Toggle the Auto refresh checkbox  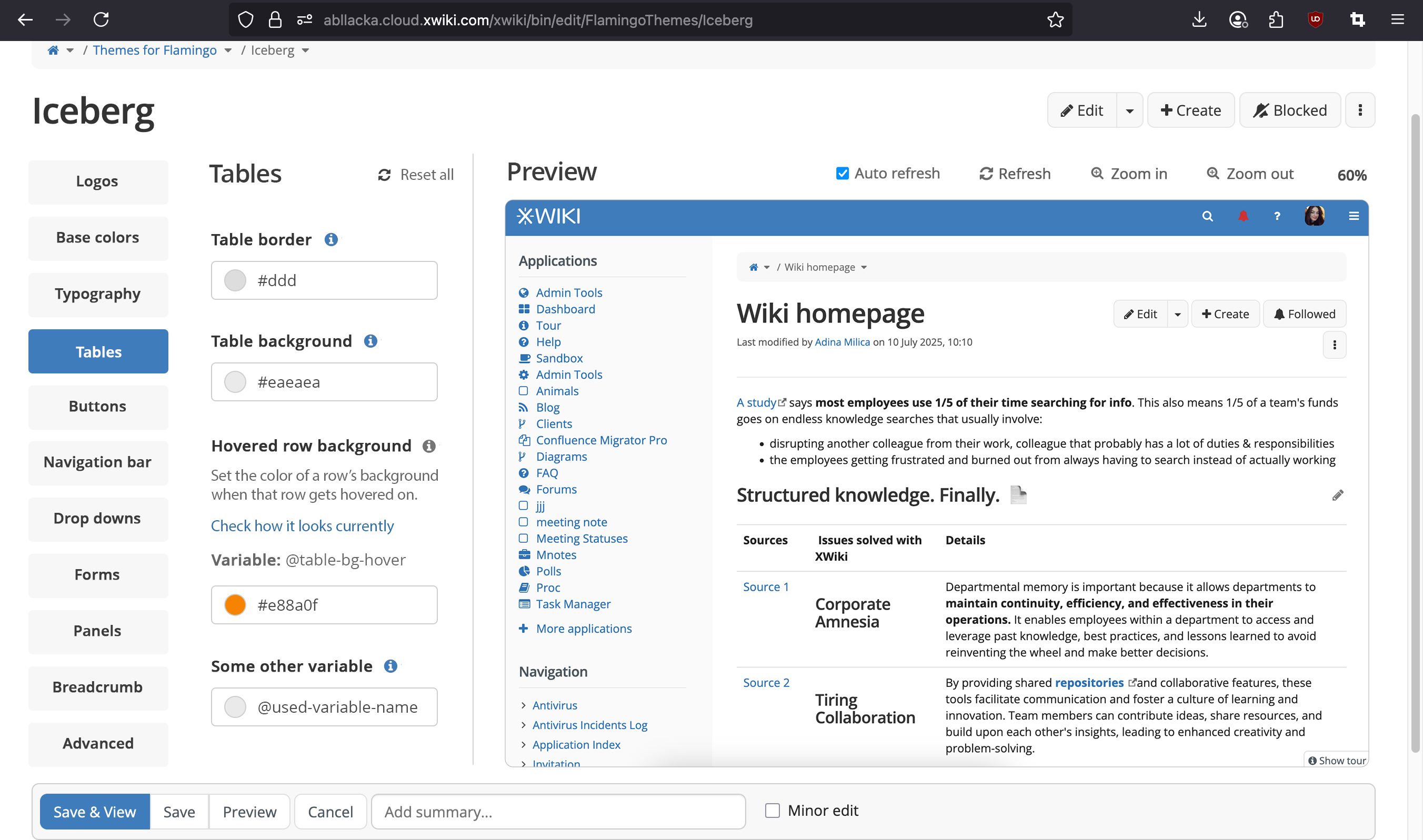pyautogui.click(x=843, y=173)
